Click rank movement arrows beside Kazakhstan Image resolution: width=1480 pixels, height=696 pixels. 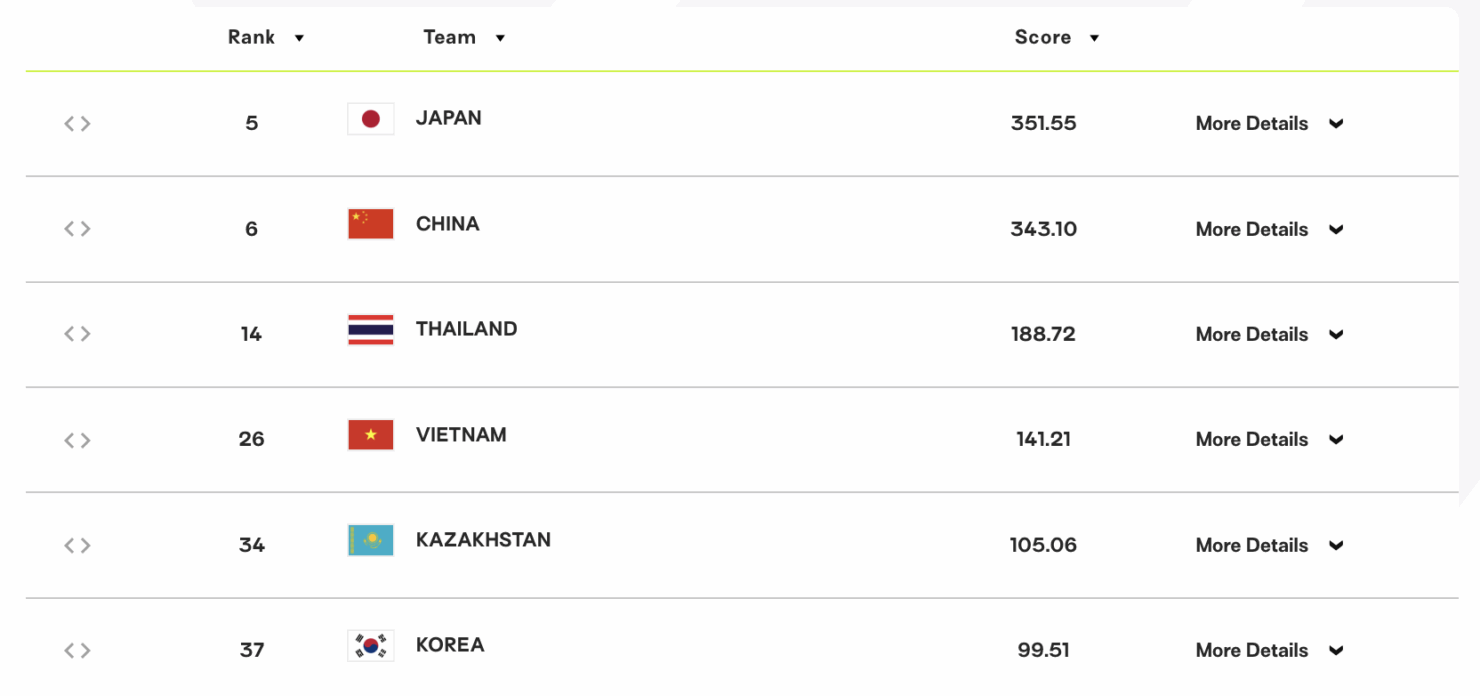tap(77, 546)
